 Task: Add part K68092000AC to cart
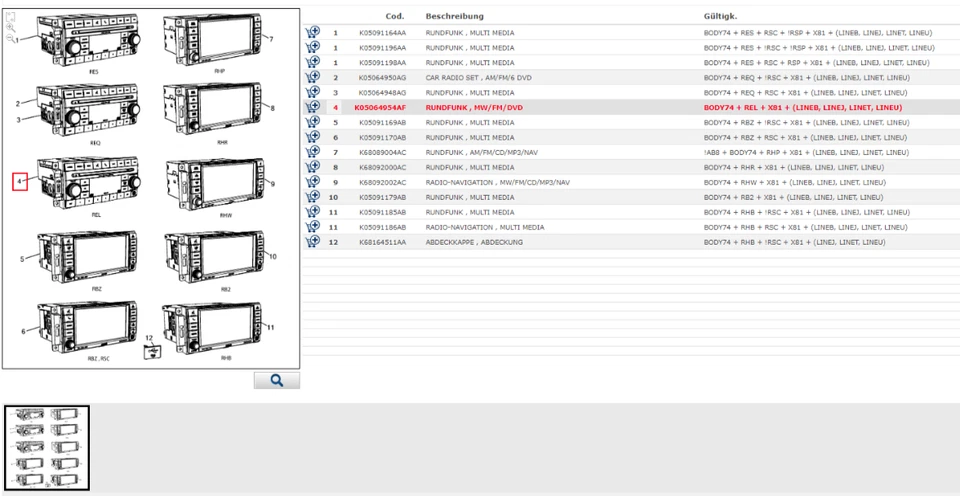pyautogui.click(x=312, y=167)
